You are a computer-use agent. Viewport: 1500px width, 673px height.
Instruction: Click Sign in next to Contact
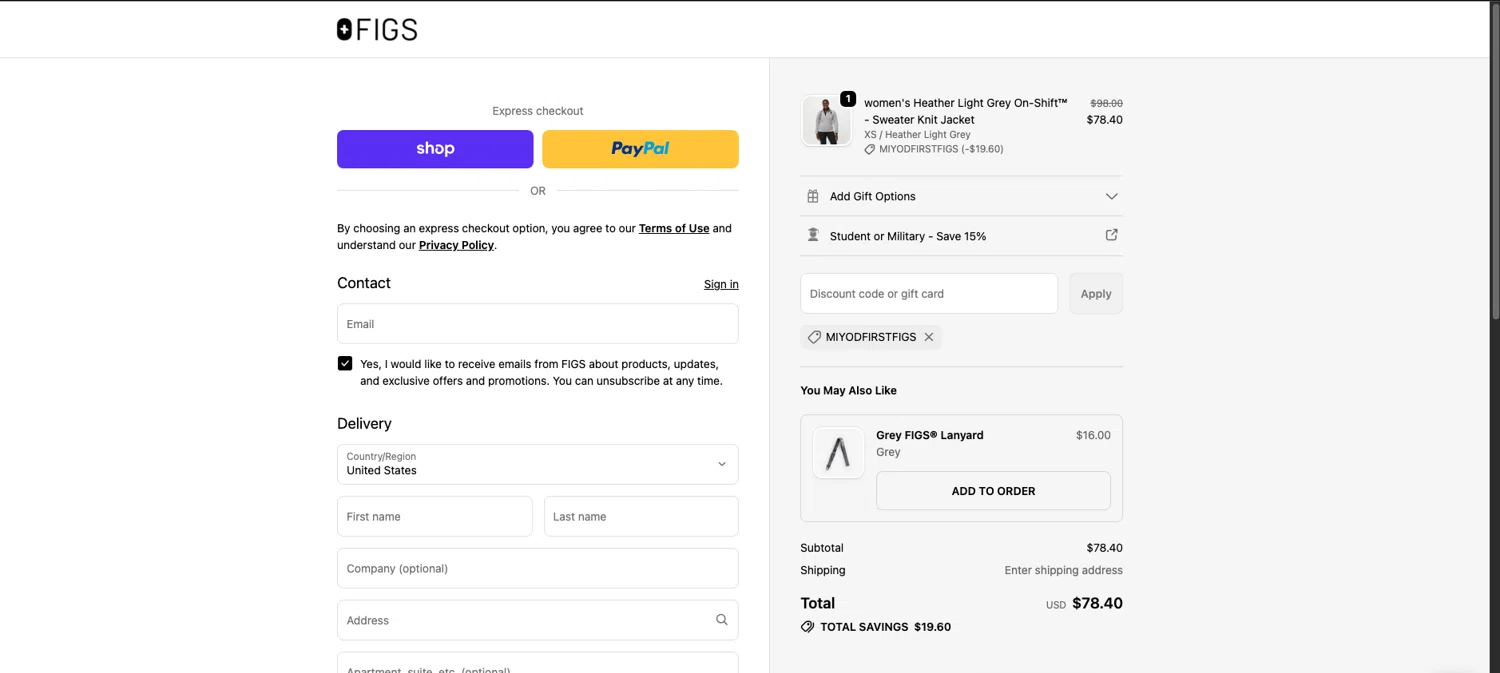(x=721, y=284)
